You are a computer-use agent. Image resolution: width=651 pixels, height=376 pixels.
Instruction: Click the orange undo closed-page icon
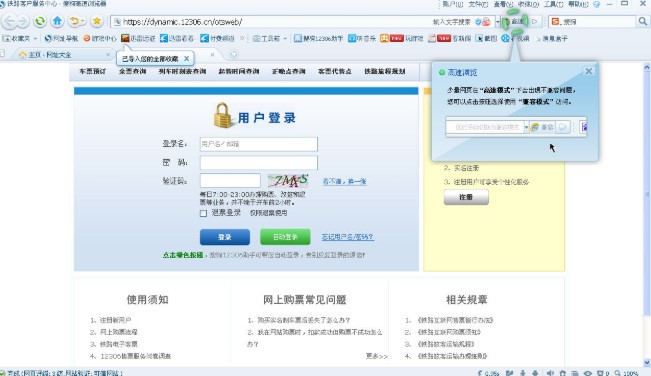(x=74, y=21)
